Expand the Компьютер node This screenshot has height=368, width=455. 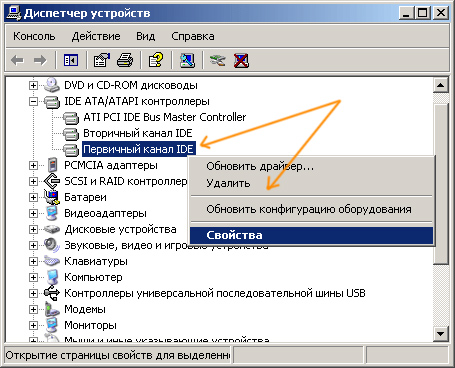33,277
